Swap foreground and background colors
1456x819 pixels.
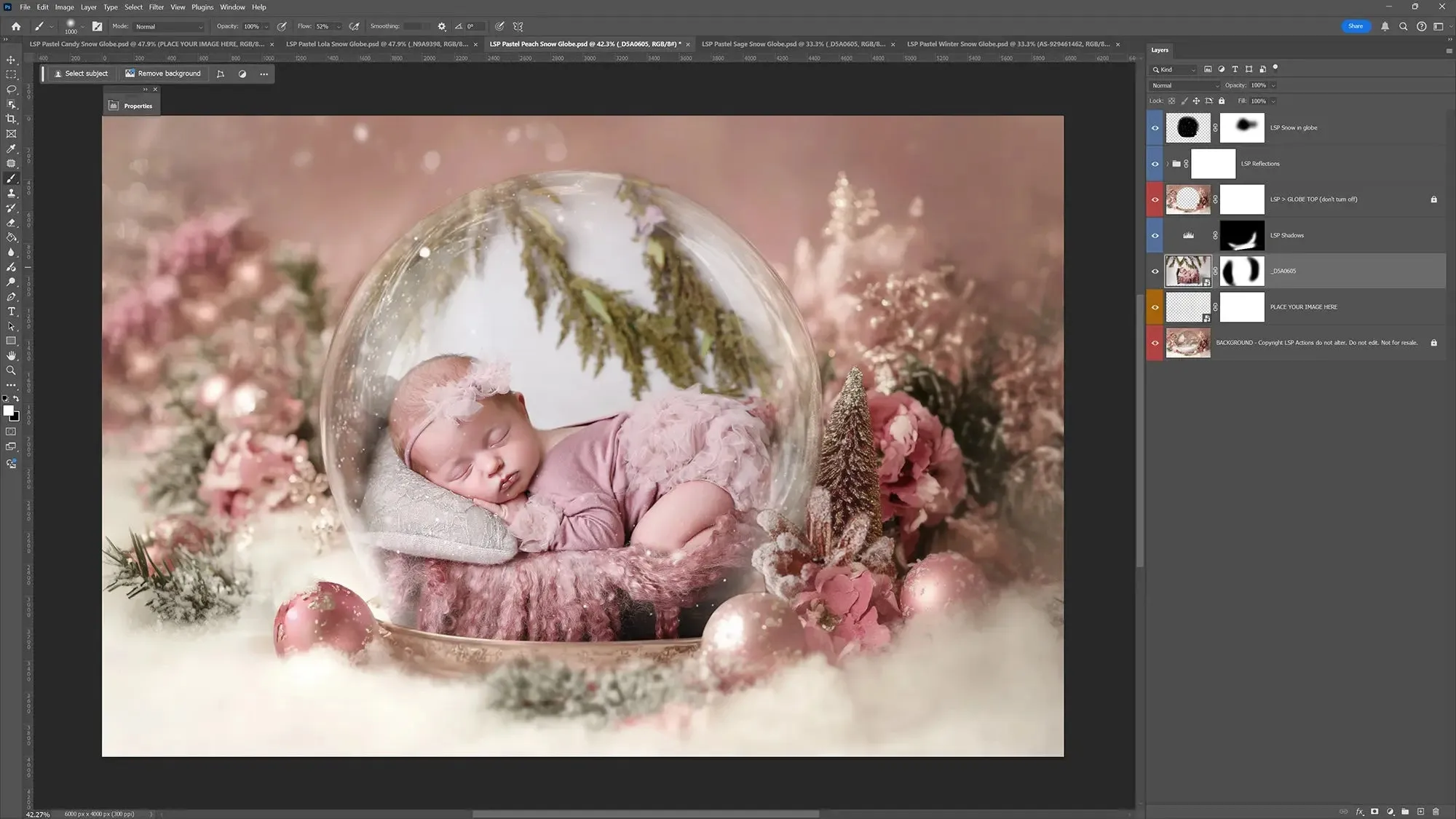click(x=16, y=399)
